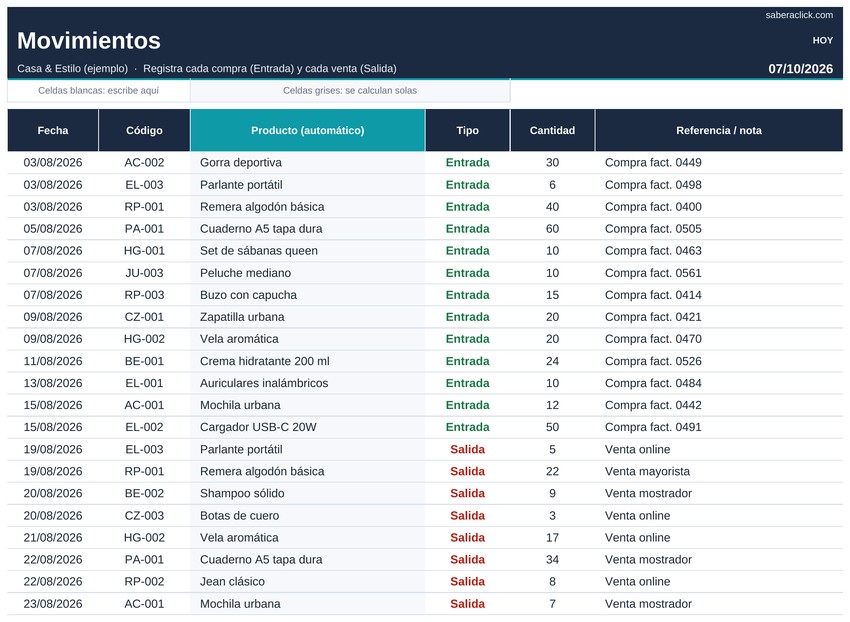The height and width of the screenshot is (622, 850).
Task: Select date cell 11/08/2026
Action: point(53,361)
